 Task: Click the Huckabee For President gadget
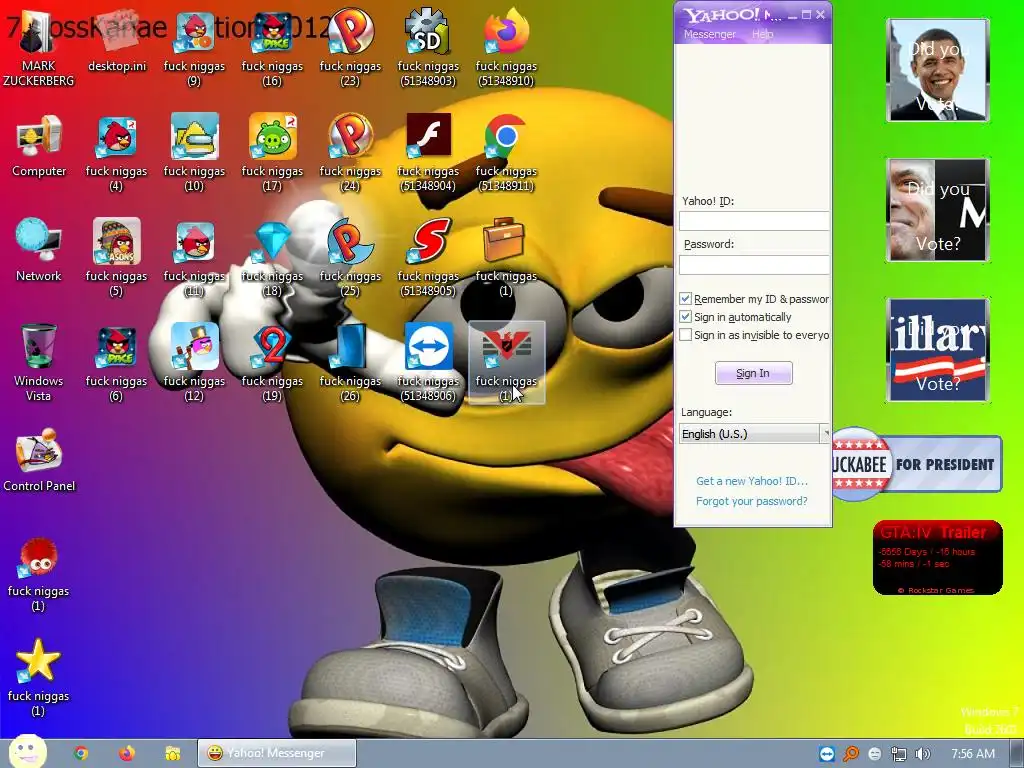(917, 464)
